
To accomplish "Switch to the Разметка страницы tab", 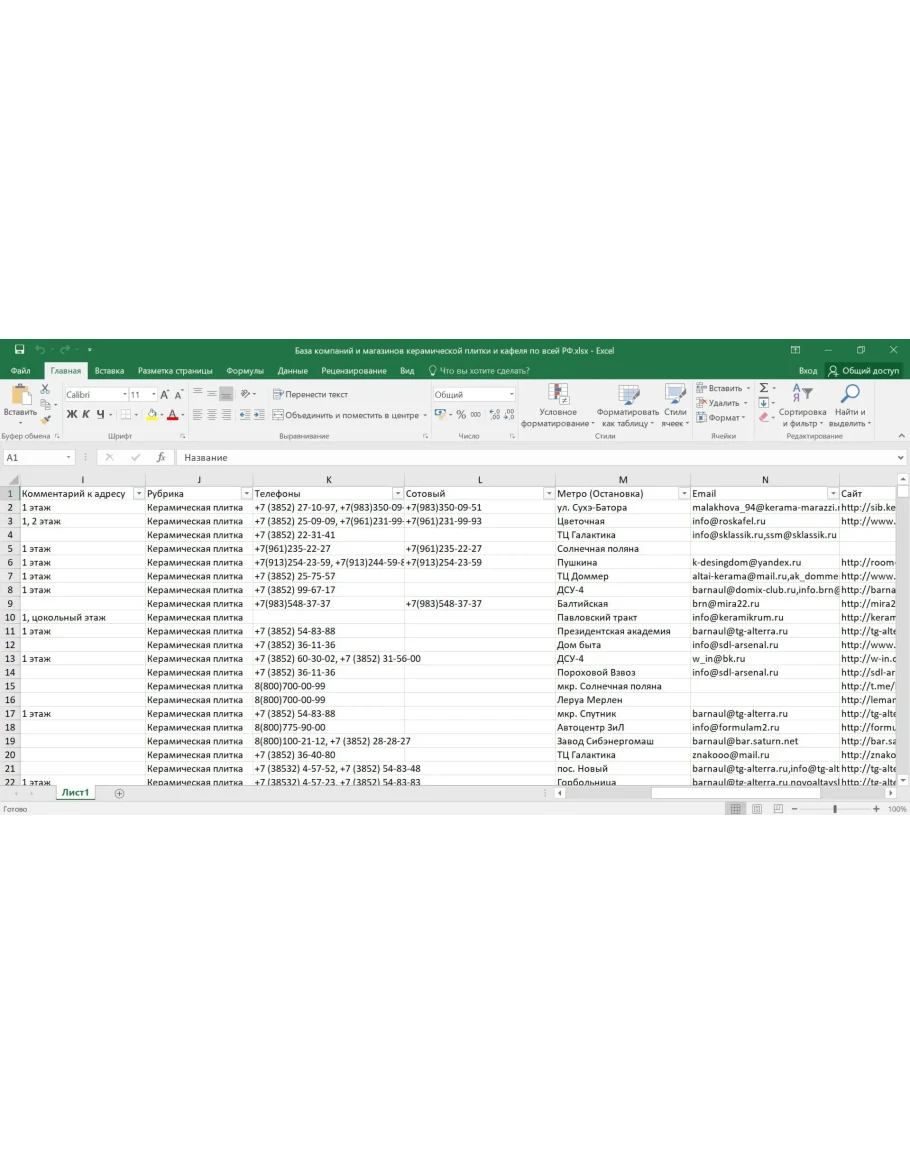I will pyautogui.click(x=175, y=371).
